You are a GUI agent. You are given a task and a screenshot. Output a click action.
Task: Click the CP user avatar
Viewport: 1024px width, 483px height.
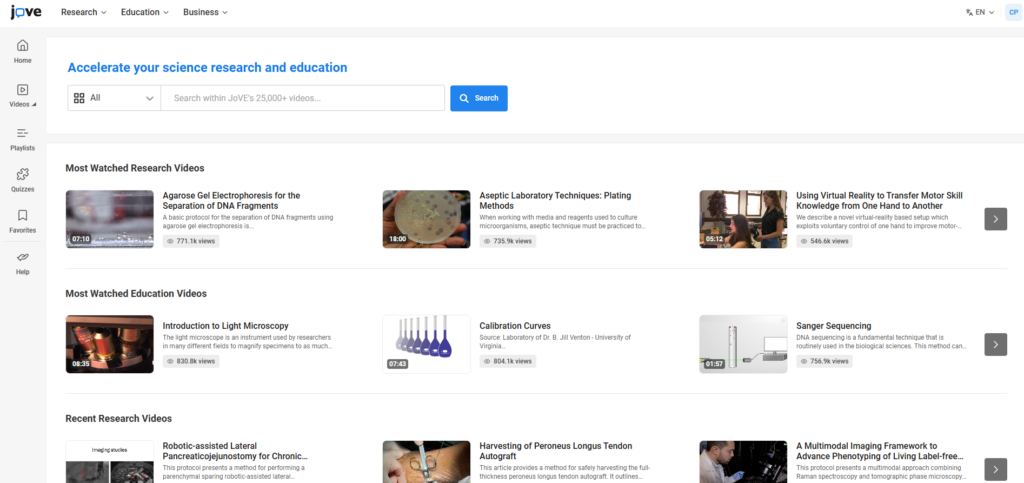point(1012,12)
